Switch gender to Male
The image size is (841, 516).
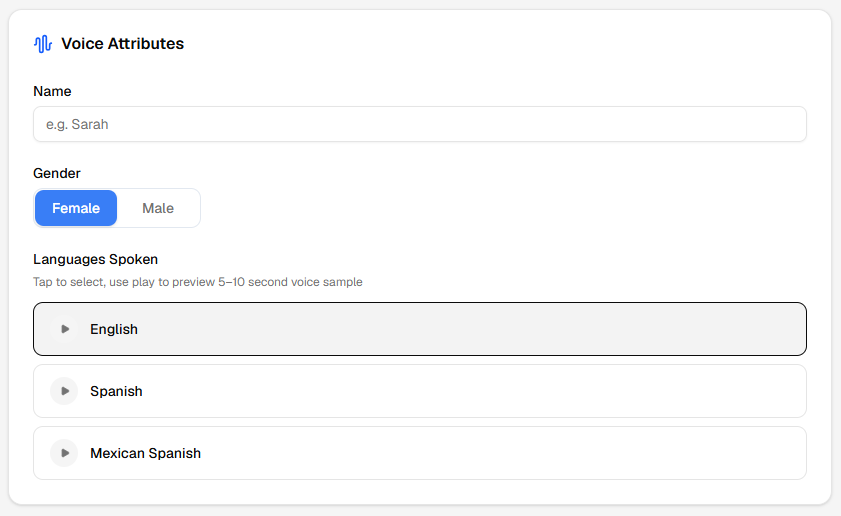point(158,208)
